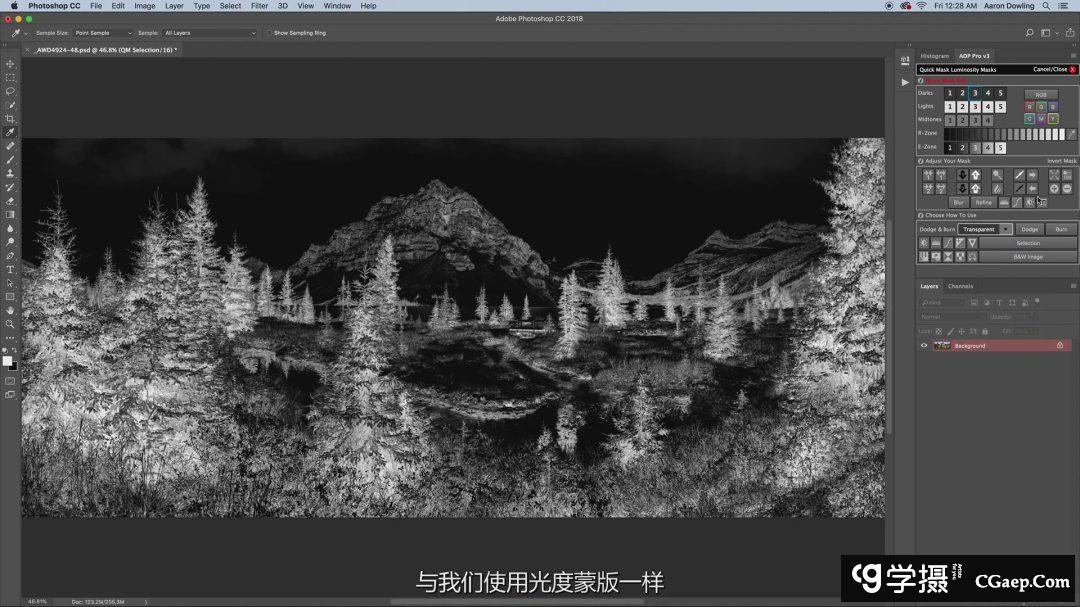Select the Move tool at top of toolbar

(10, 63)
